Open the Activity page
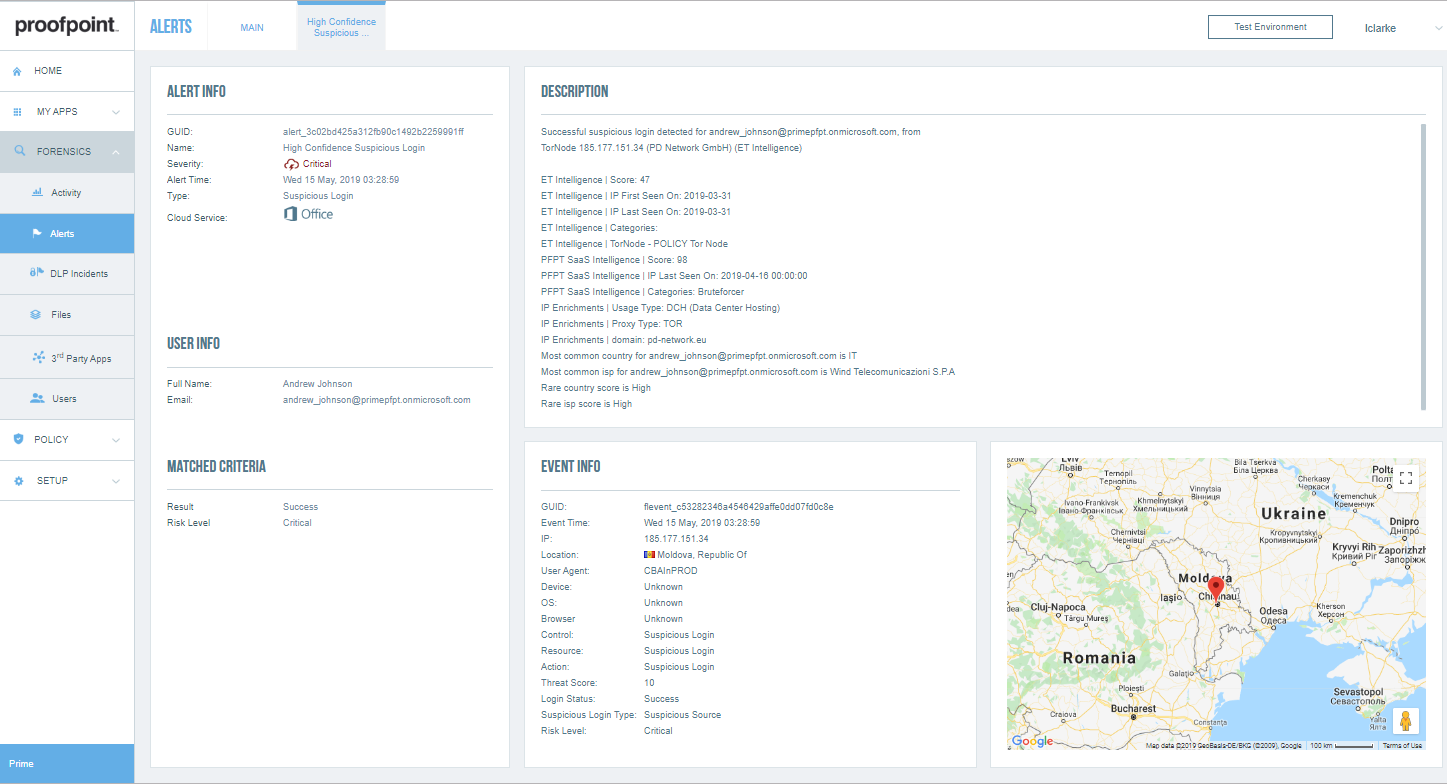 click(x=67, y=193)
